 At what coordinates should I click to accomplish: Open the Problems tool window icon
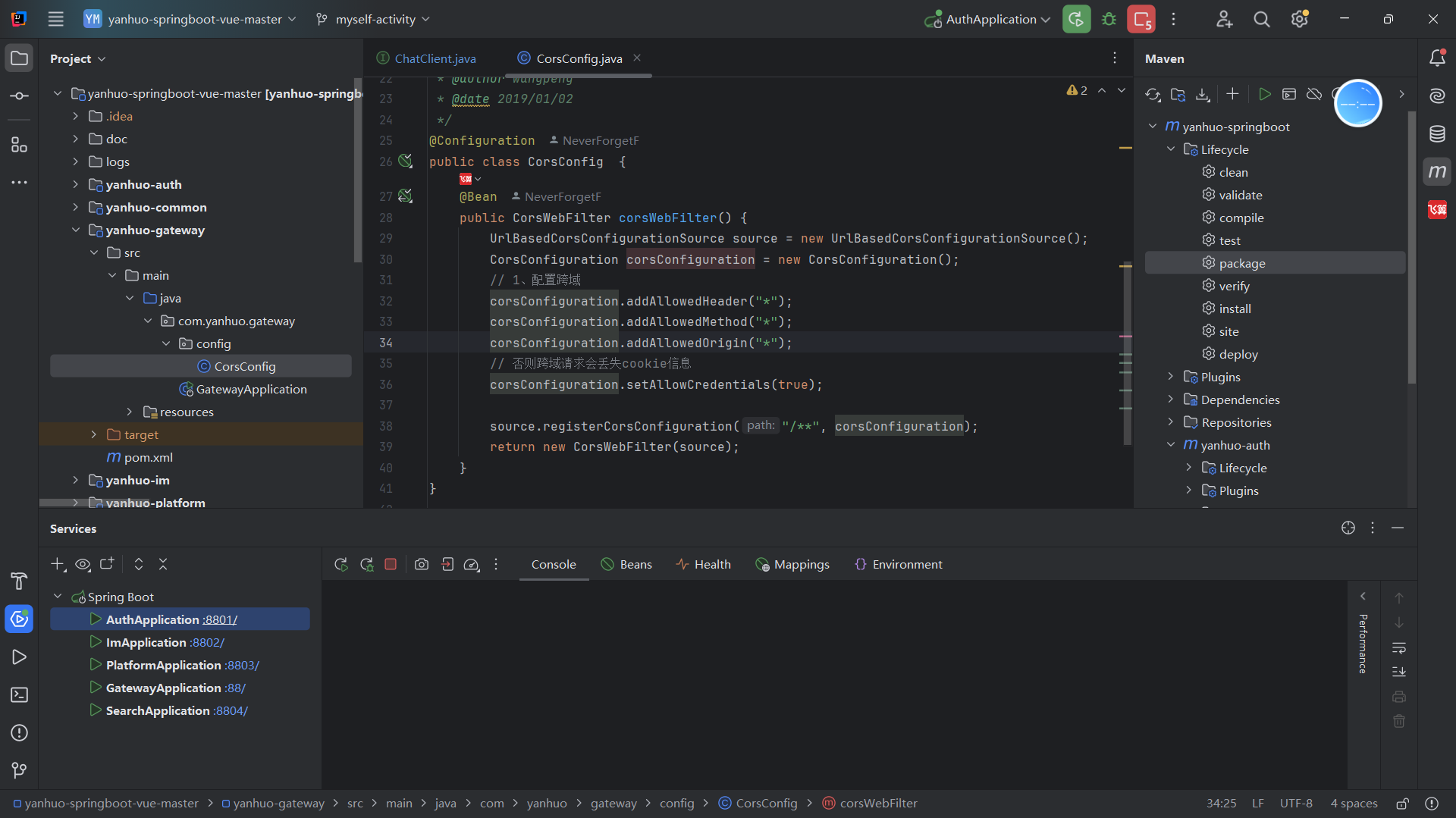pyautogui.click(x=19, y=733)
